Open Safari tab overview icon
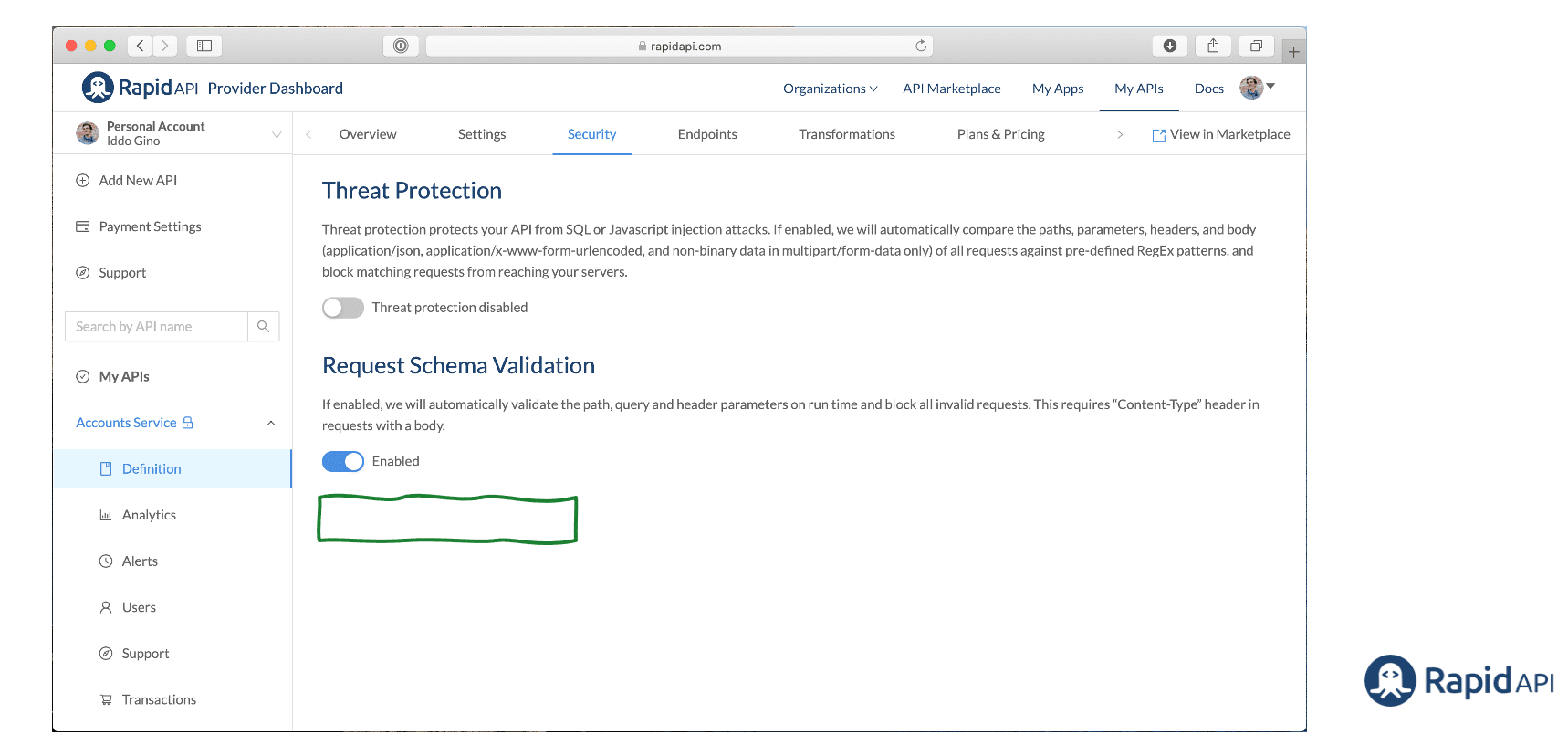This screenshot has width=1568, height=745. click(1256, 46)
